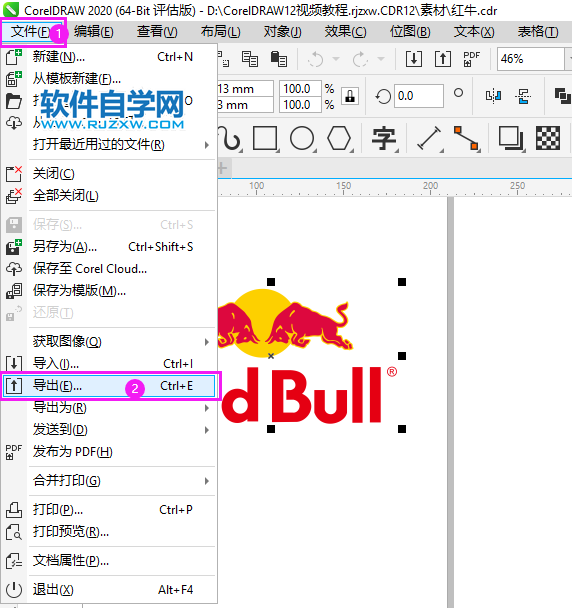Click the new document icon in menu
Viewport: 572px width, 608px height.
click(x=14, y=57)
